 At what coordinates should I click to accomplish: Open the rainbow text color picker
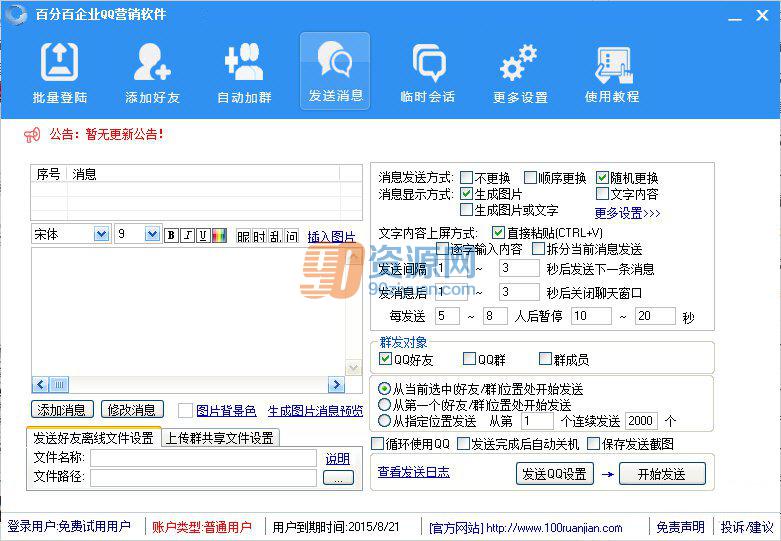coord(219,235)
